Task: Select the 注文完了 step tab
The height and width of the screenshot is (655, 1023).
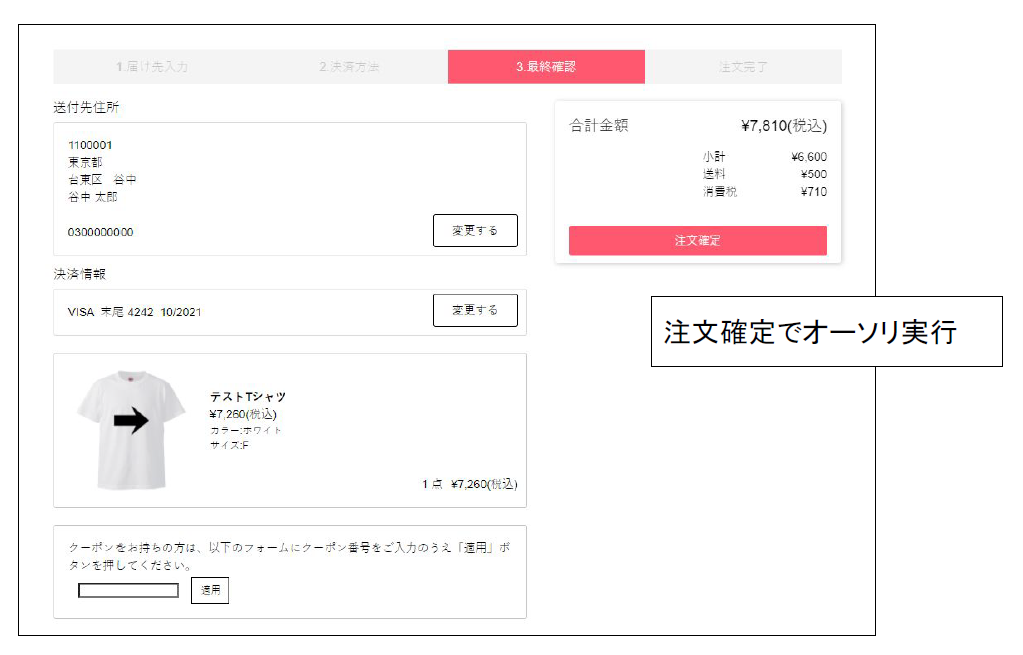Action: (743, 67)
